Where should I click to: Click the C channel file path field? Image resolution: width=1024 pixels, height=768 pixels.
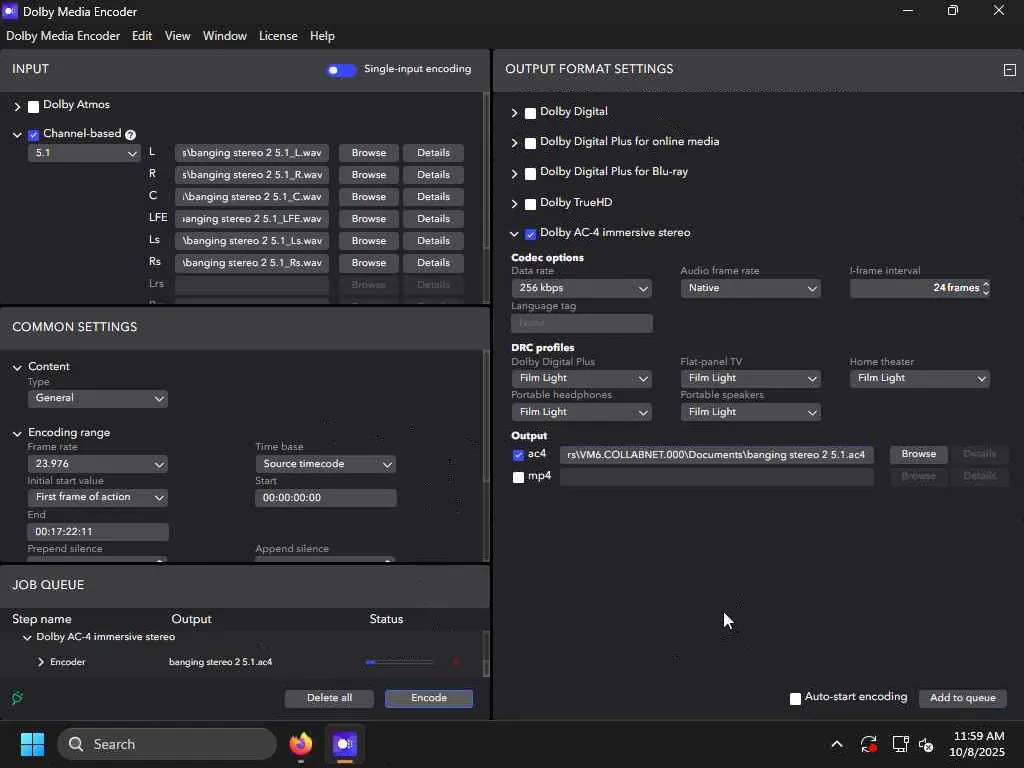coord(252,197)
